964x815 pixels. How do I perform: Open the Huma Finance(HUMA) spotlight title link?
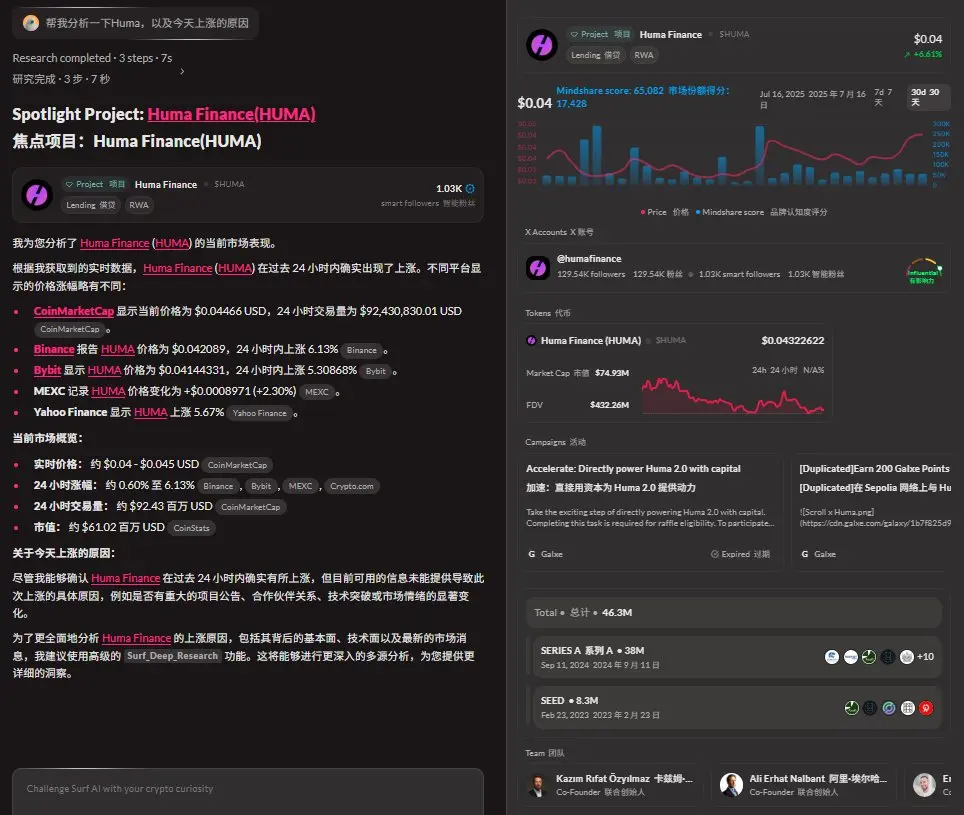[x=231, y=114]
